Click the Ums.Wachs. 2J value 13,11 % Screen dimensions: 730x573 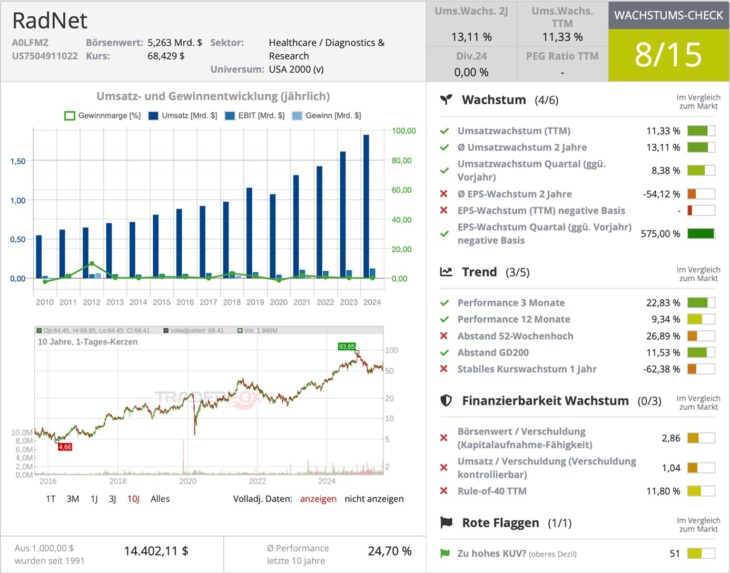point(471,37)
